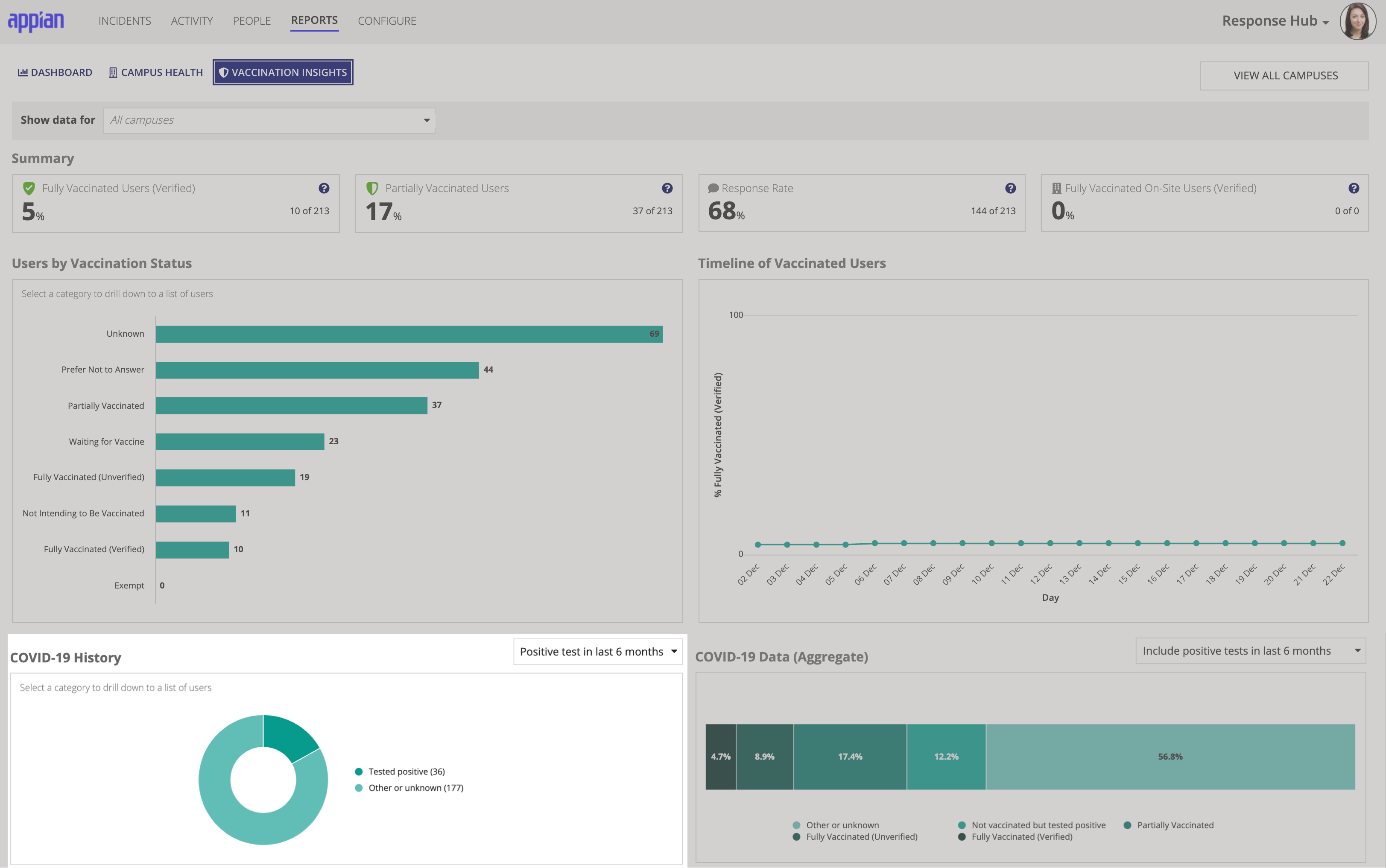1386x868 pixels.
Task: Select the Unknown bar with 69 users
Action: [x=409, y=334]
